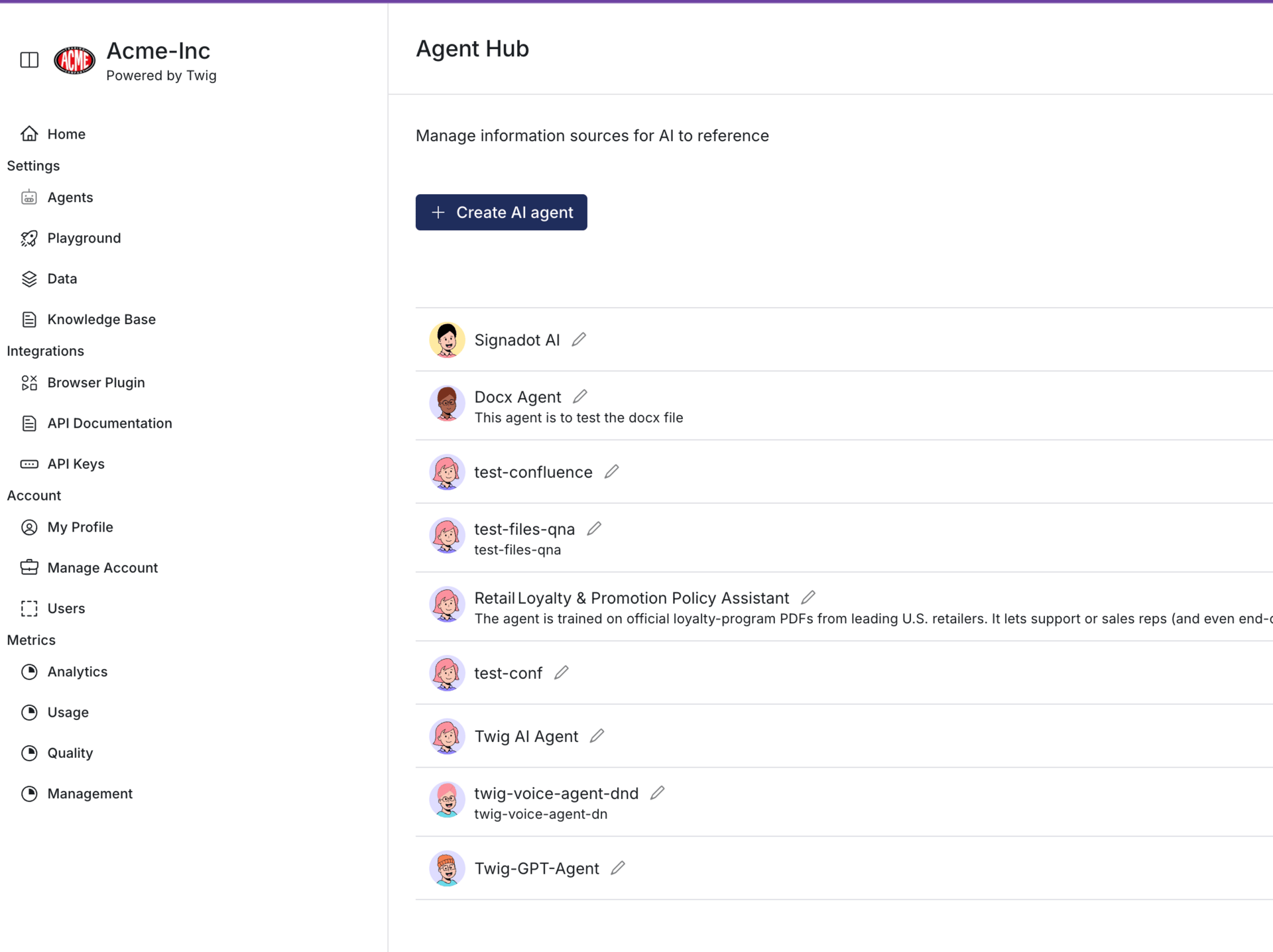Go to Knowledge Base in sidebar
This screenshot has height=952, width=1273.
click(101, 320)
